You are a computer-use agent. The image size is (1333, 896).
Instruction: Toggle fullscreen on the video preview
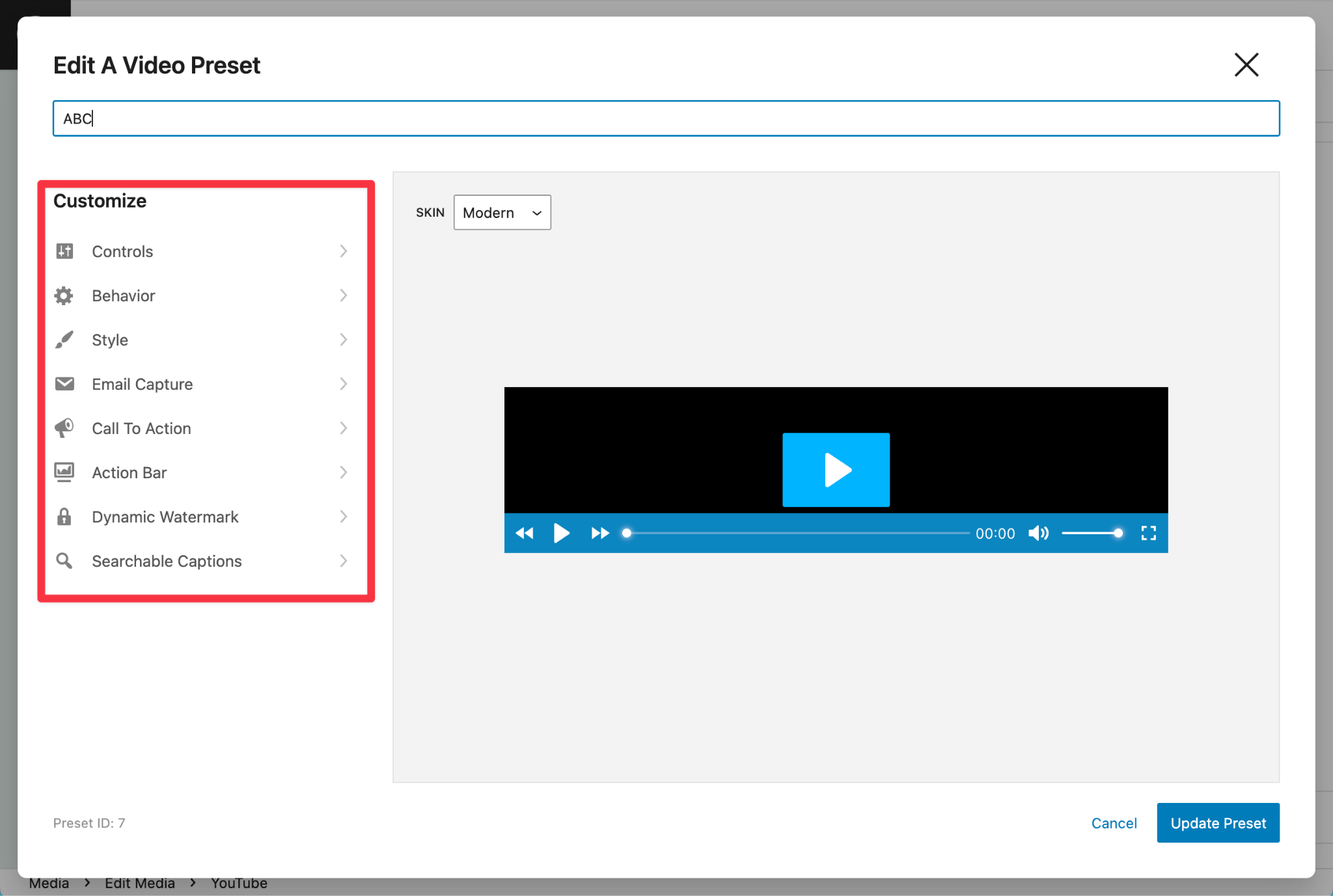(1149, 533)
